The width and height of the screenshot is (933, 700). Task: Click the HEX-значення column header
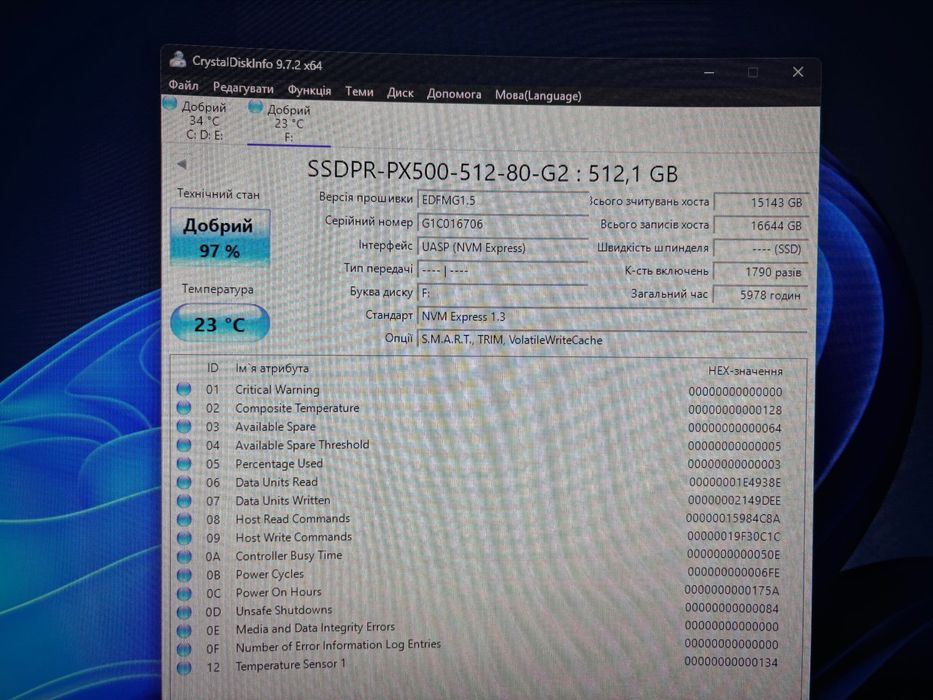tap(745, 371)
